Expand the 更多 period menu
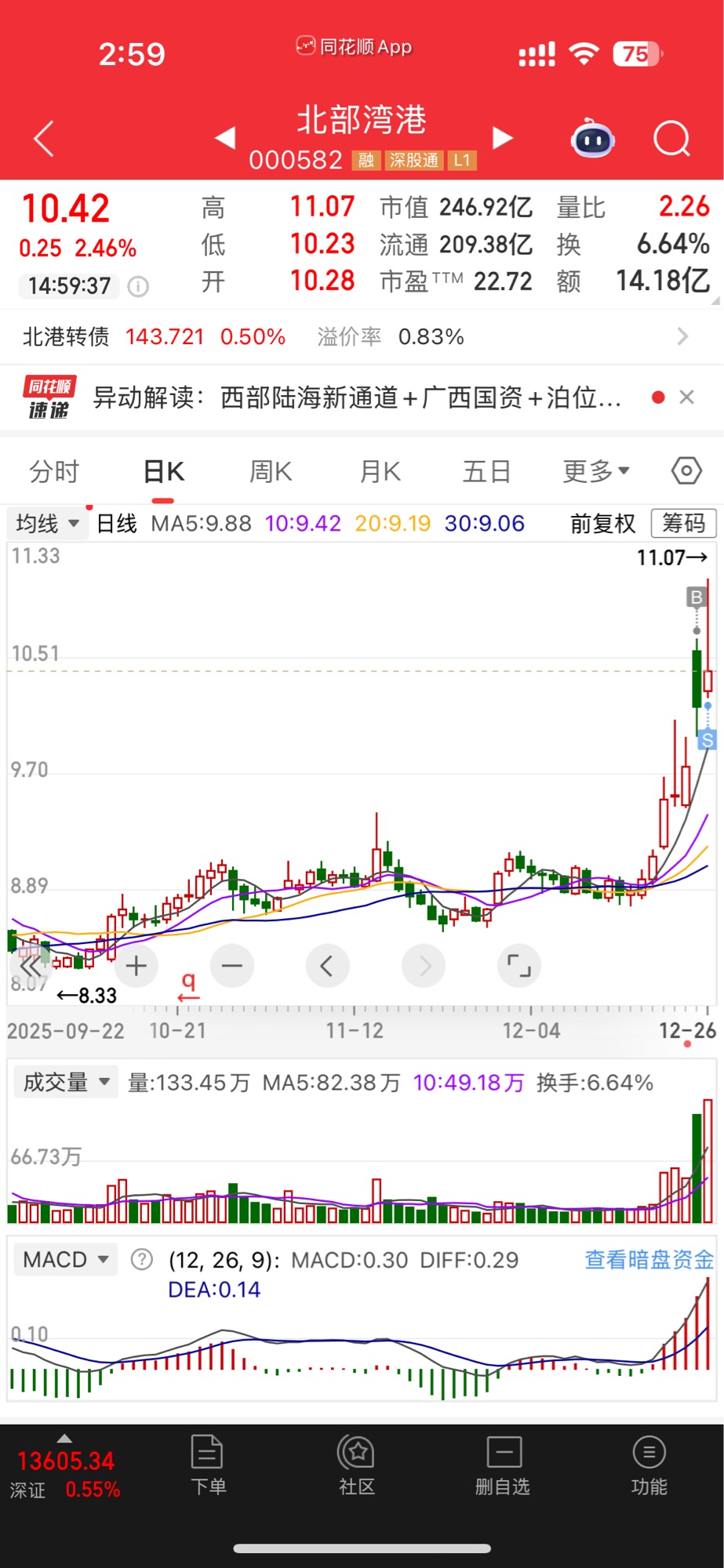Viewport: 724px width, 1568px height. 596,471
